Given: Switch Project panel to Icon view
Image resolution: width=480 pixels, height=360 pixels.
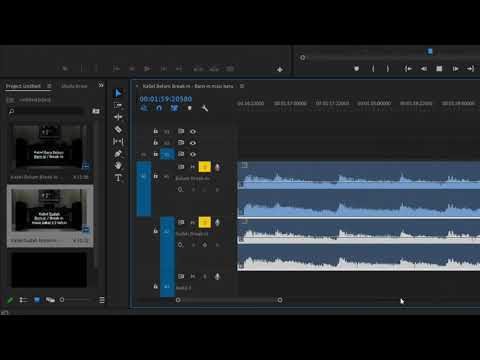Looking at the screenshot, I should pos(37,300).
